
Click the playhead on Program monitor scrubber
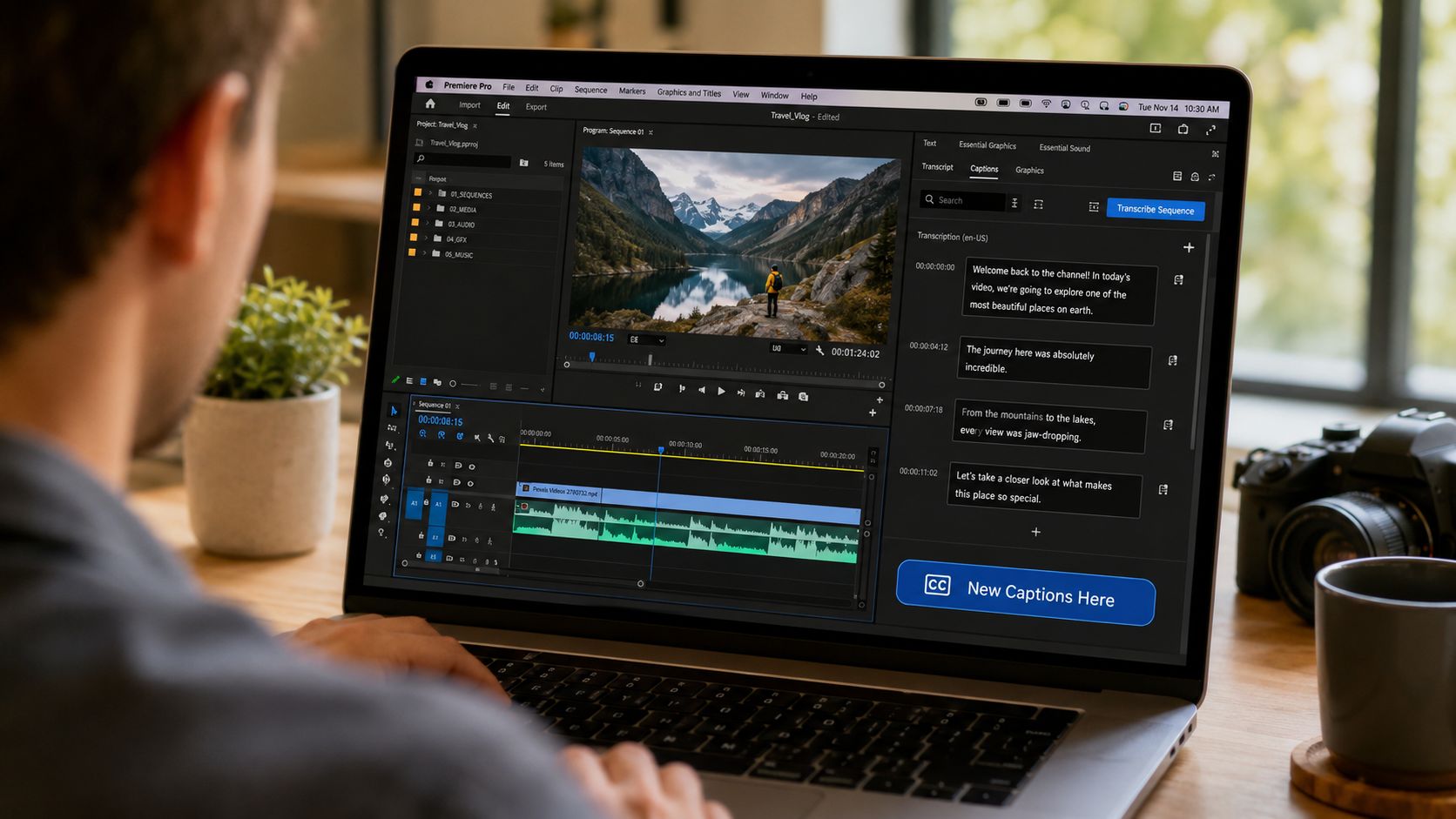click(592, 357)
